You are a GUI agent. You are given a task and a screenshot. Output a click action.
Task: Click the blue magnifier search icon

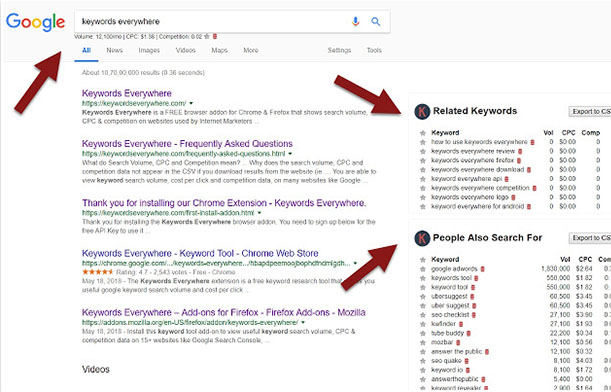pyautogui.click(x=376, y=21)
